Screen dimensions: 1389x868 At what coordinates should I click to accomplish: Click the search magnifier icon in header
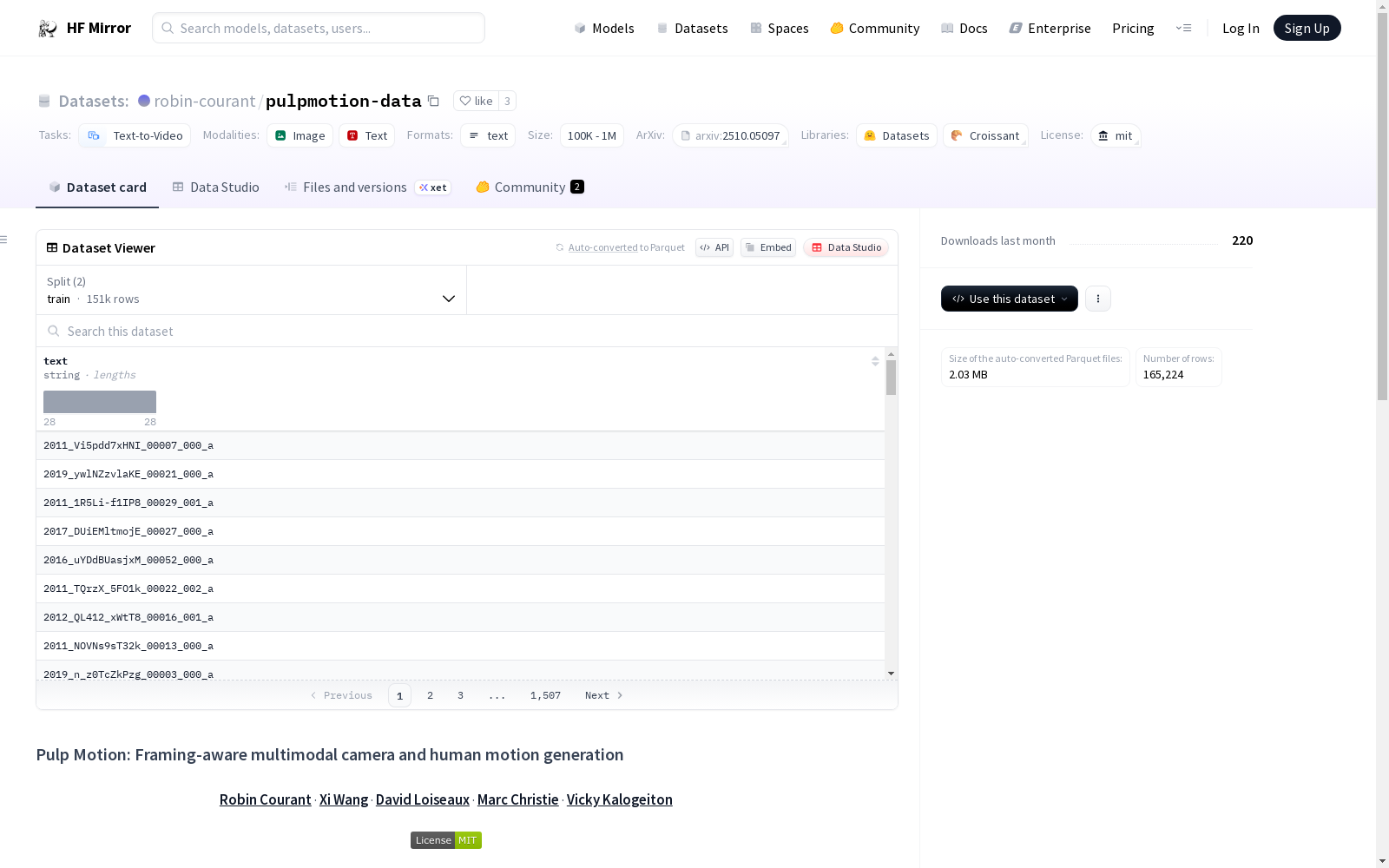(168, 28)
